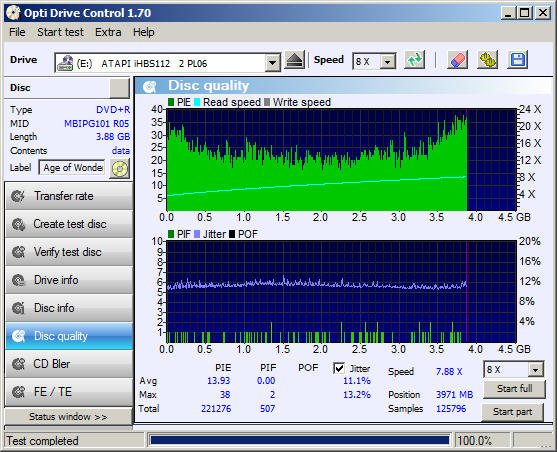Open the File menu

(17, 32)
